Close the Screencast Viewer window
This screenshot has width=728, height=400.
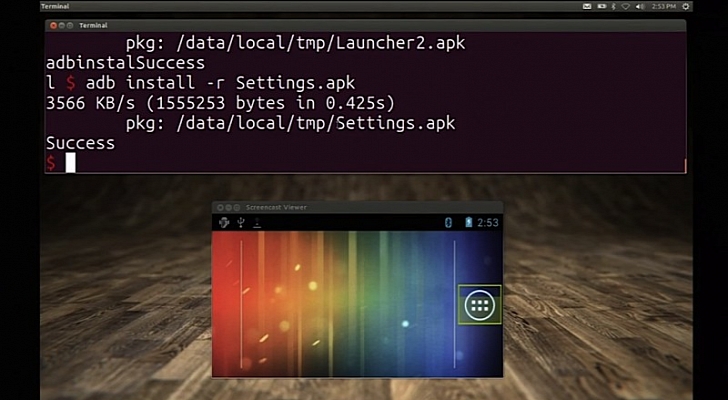coord(218,207)
